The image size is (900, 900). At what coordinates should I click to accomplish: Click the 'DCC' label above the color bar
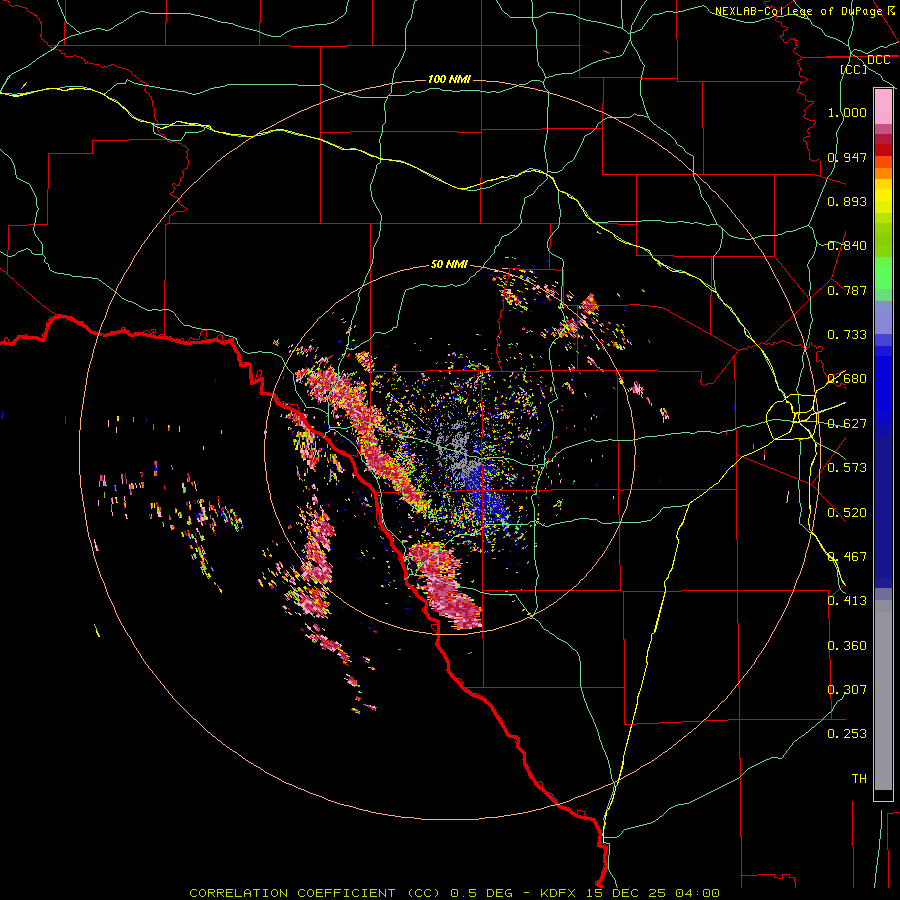878,60
